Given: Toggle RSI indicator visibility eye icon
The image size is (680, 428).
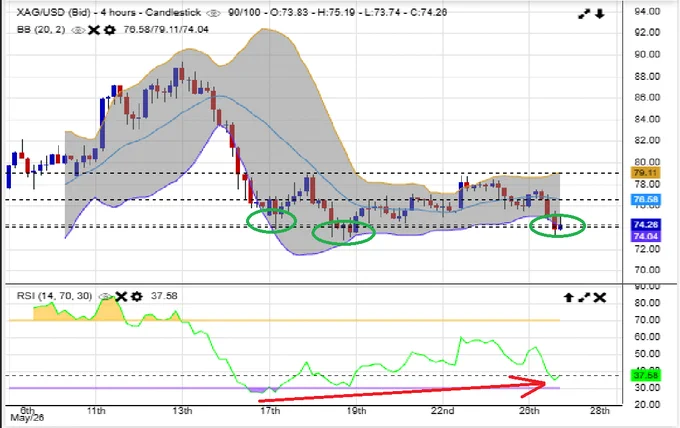Looking at the screenshot, I should pos(105,297).
